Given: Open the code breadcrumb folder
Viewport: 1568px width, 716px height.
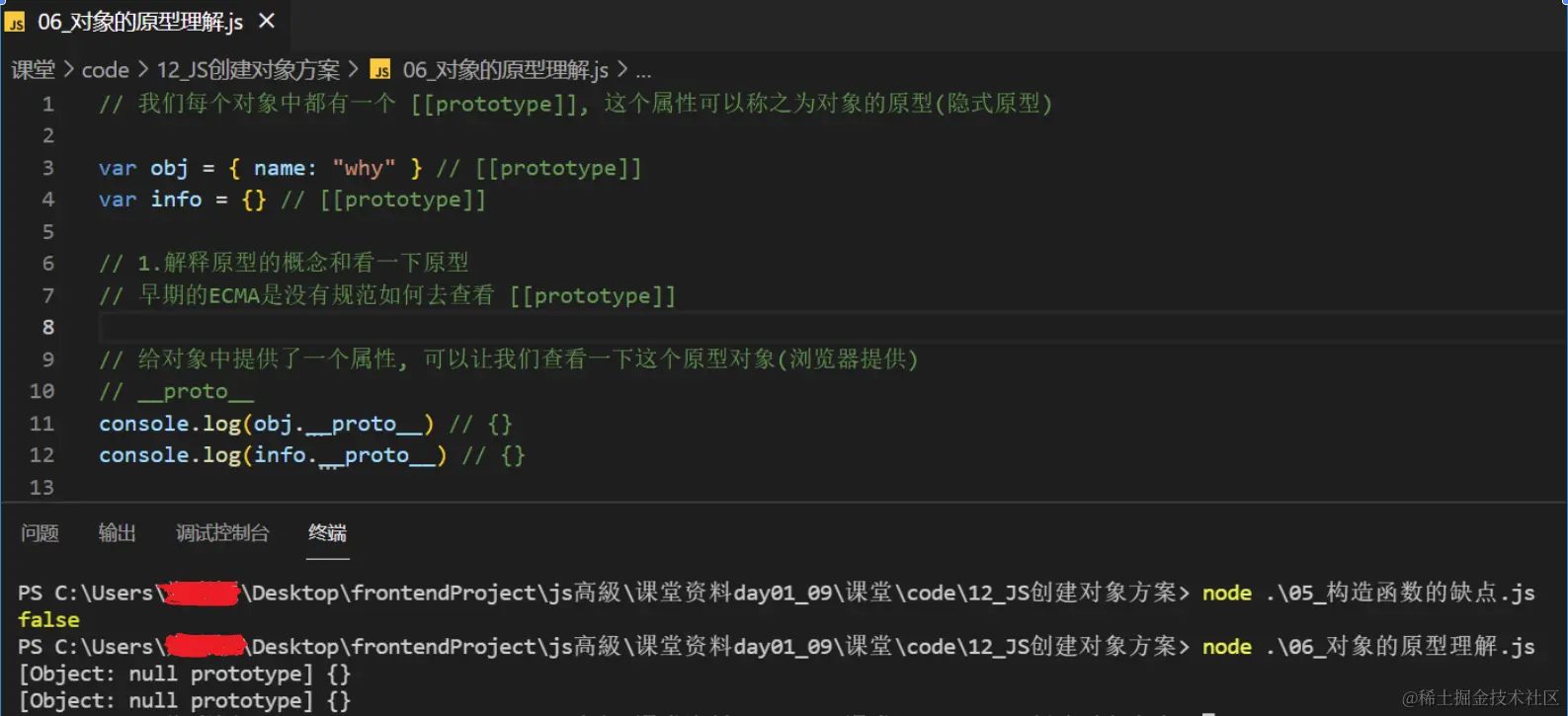Looking at the screenshot, I should [x=105, y=70].
